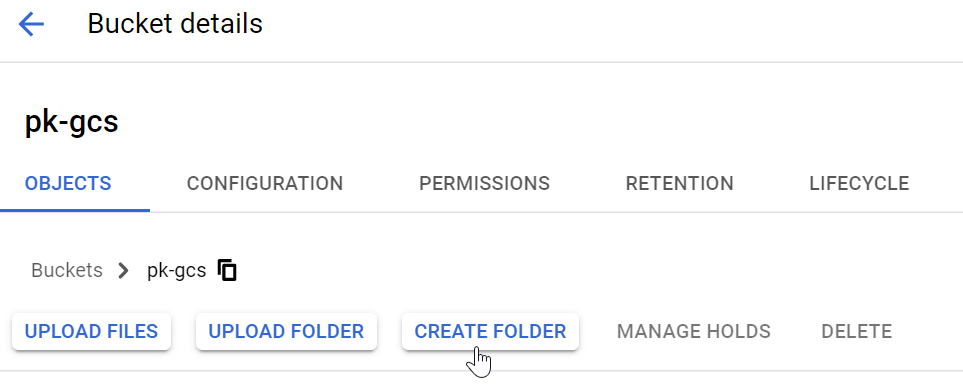Click the pk-gcs breadcrumb item

point(177,270)
